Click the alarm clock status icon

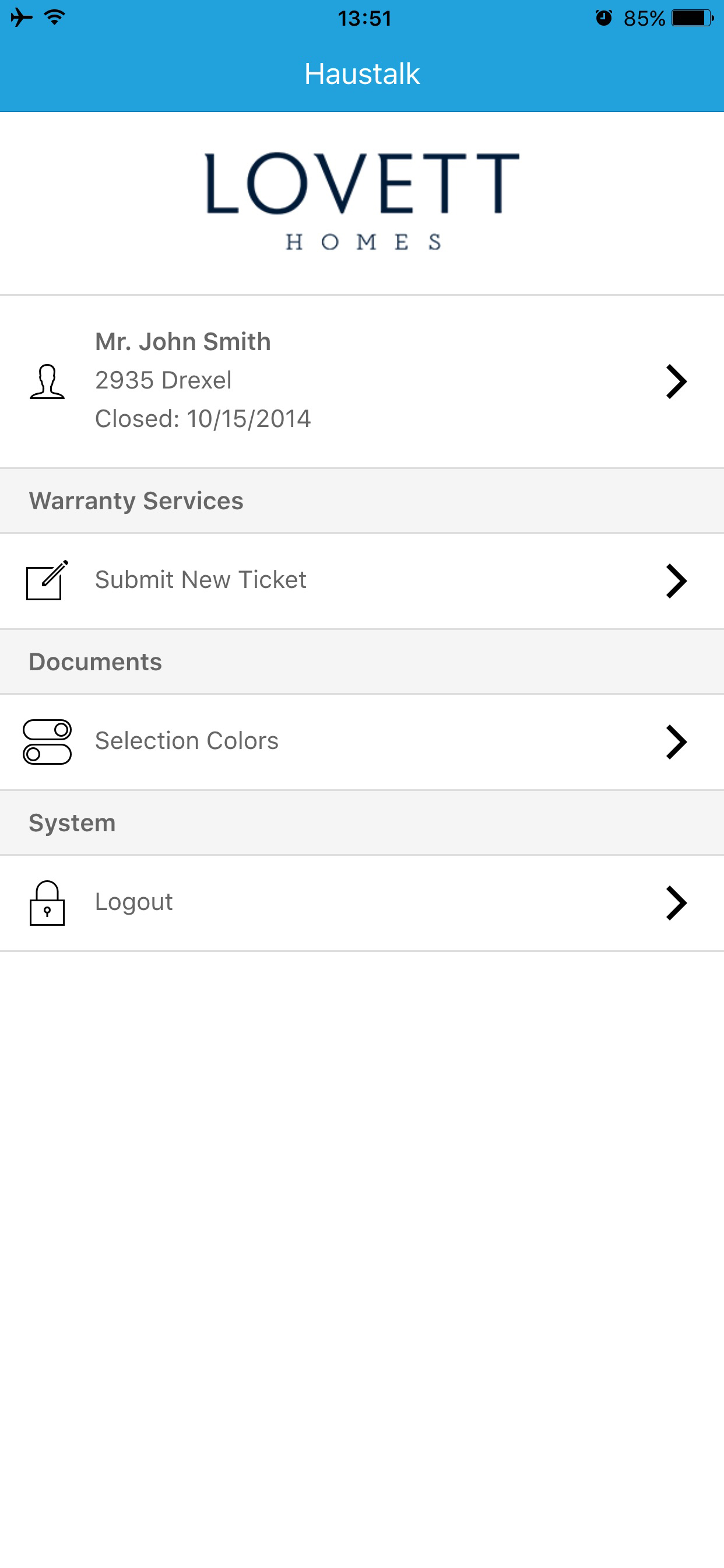(603, 17)
